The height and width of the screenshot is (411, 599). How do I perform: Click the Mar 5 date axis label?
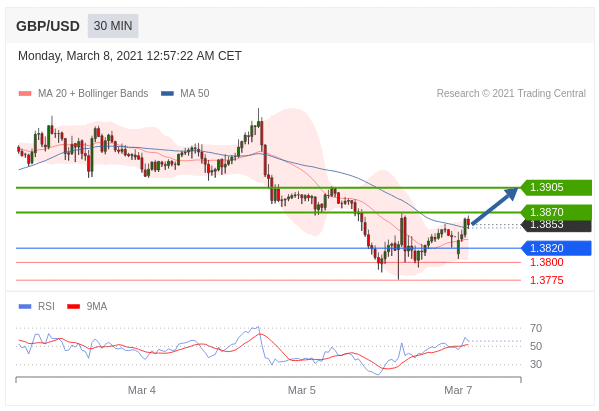[301, 390]
